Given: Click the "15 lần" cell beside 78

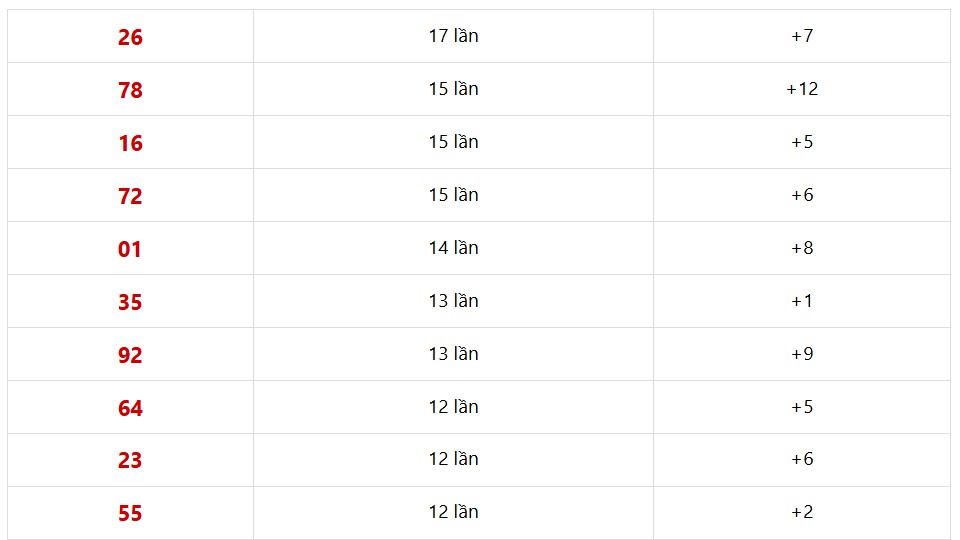Looking at the screenshot, I should (453, 89).
